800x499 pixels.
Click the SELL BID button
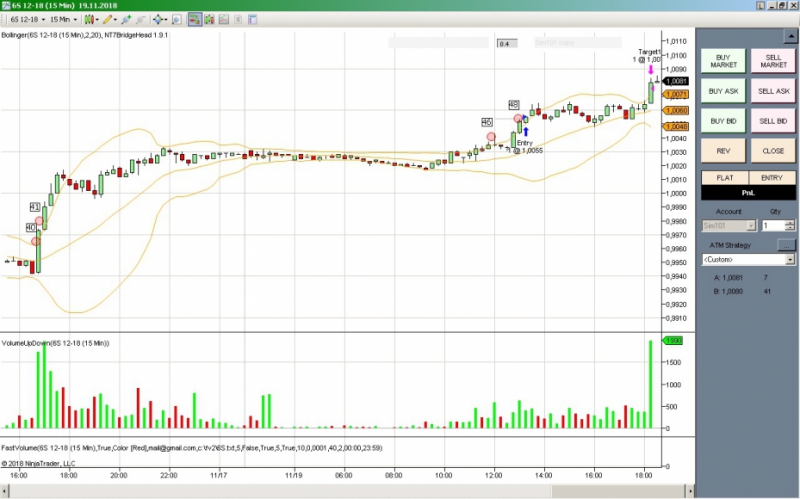click(773, 121)
